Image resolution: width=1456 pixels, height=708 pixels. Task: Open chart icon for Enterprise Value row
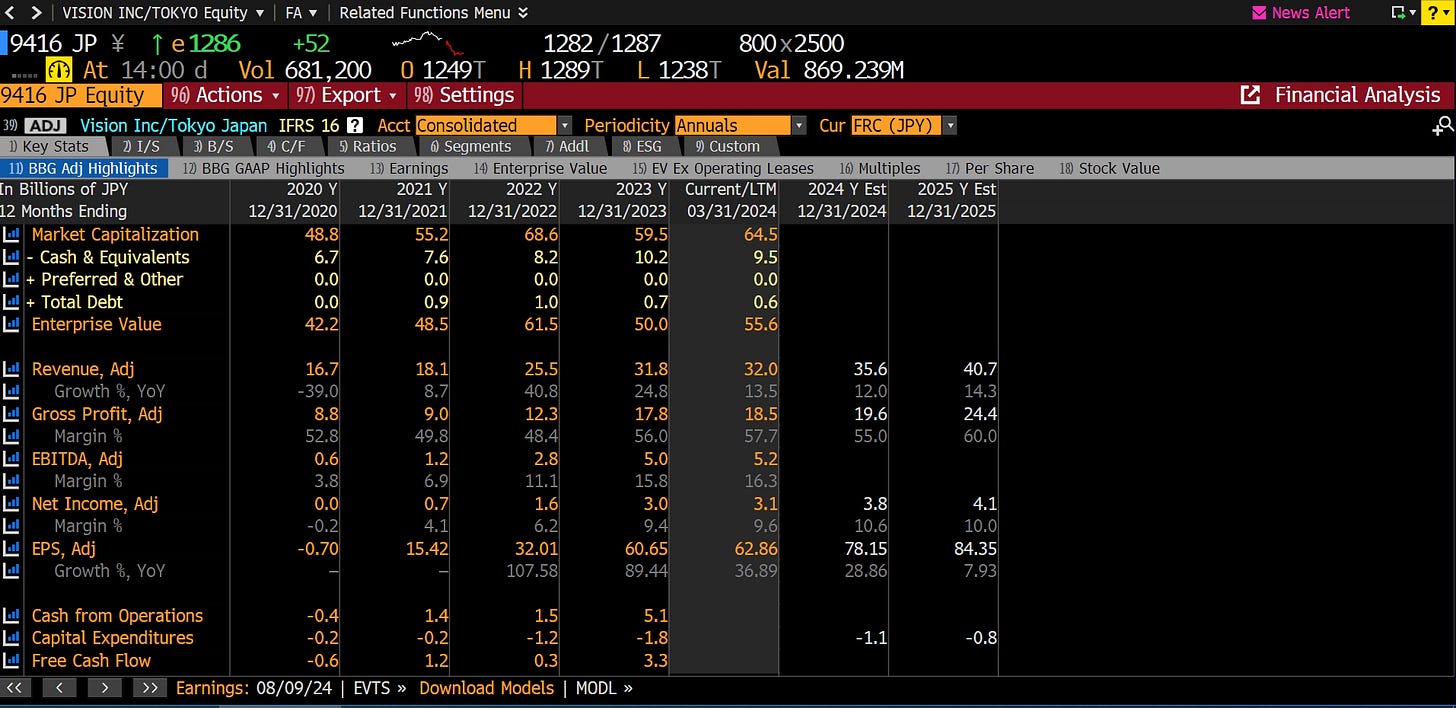11,324
